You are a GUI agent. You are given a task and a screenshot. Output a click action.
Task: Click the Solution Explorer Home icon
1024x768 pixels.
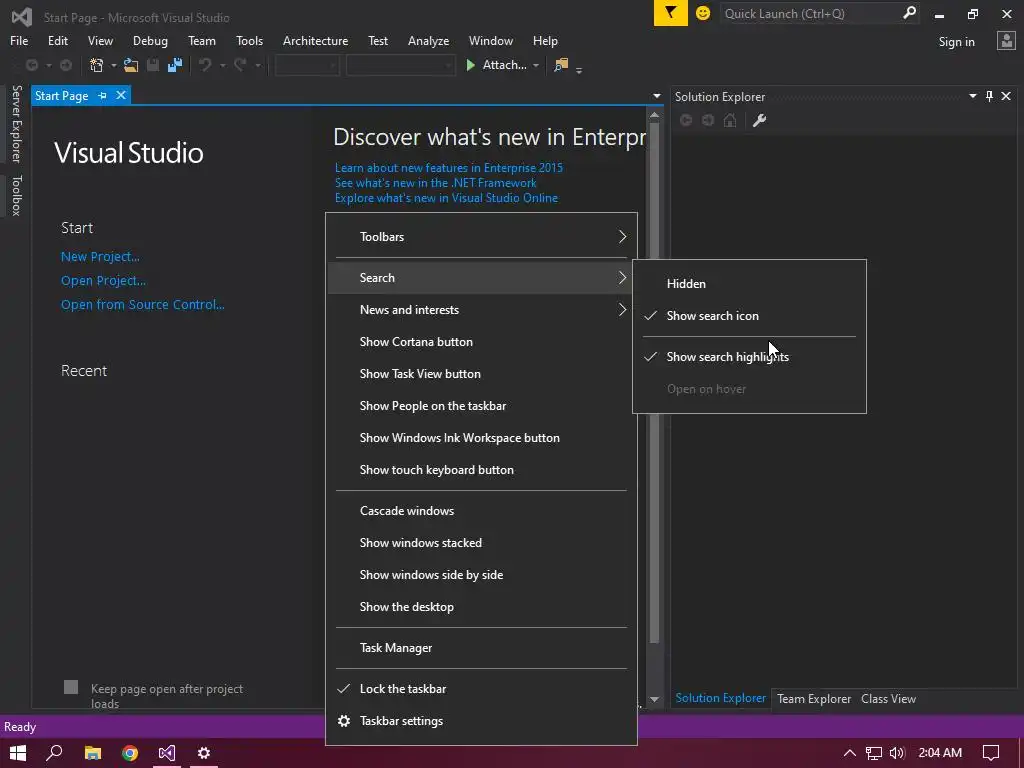pos(730,120)
